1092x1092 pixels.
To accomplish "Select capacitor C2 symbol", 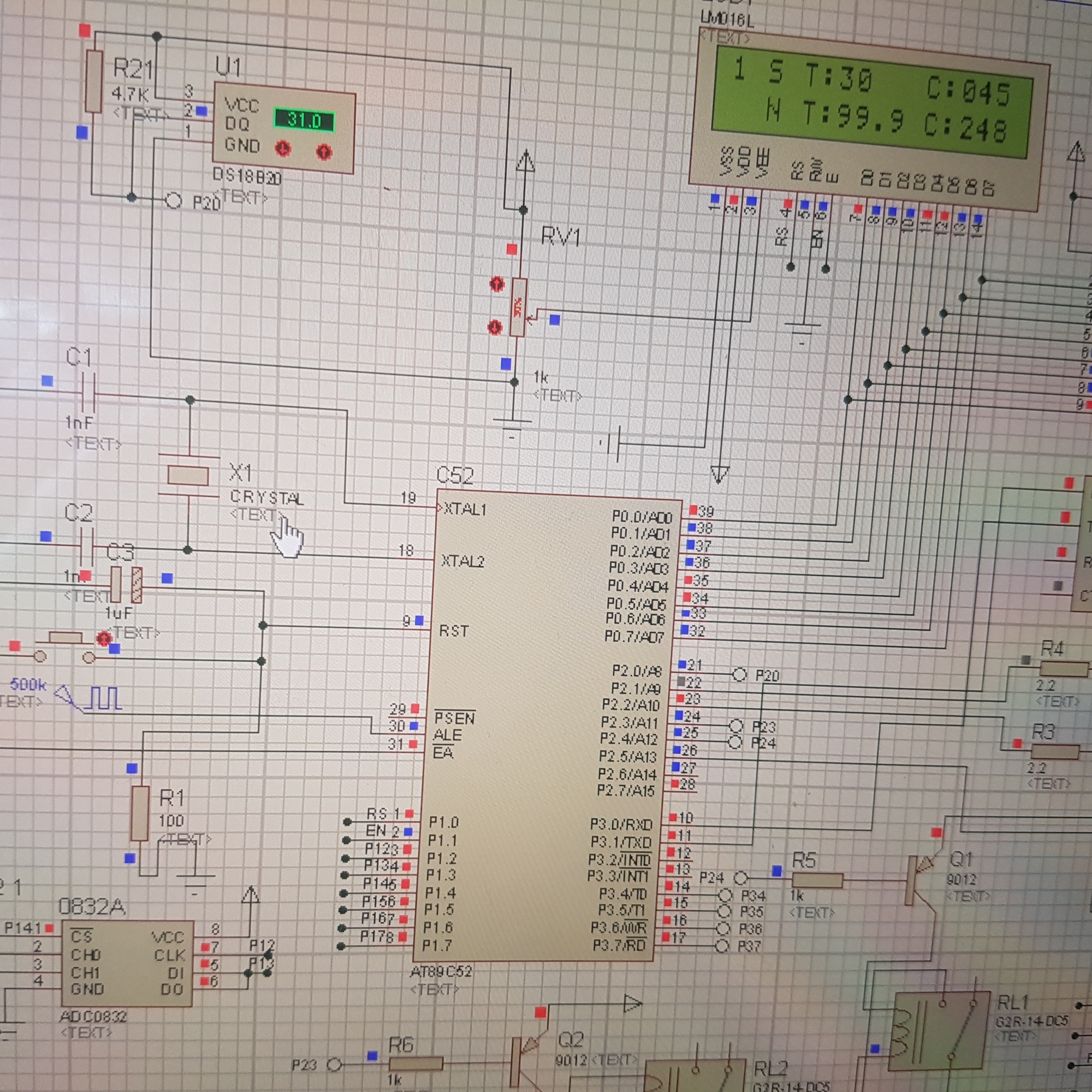I will click(86, 547).
